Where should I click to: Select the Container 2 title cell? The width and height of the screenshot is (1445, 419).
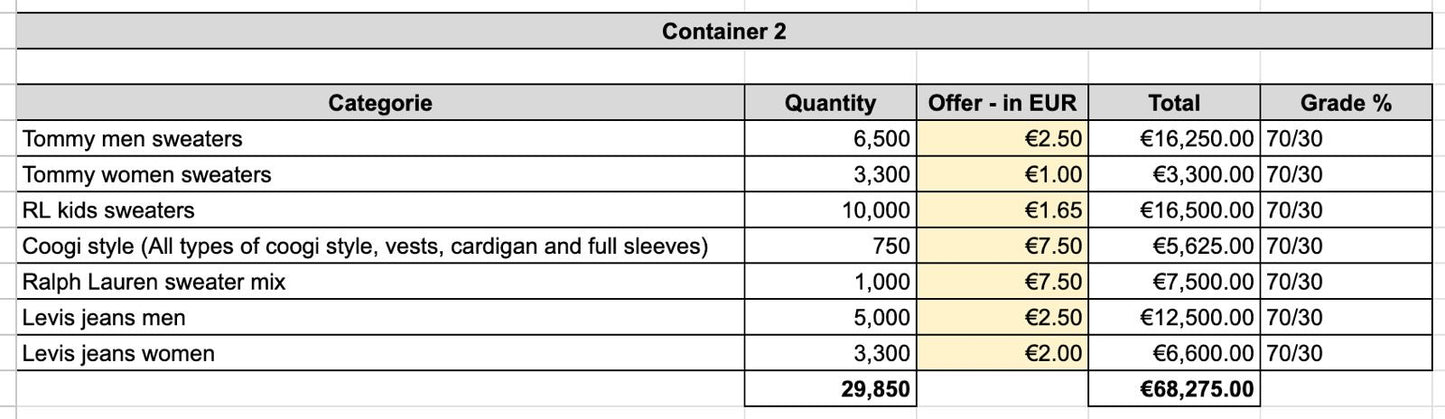(x=724, y=31)
